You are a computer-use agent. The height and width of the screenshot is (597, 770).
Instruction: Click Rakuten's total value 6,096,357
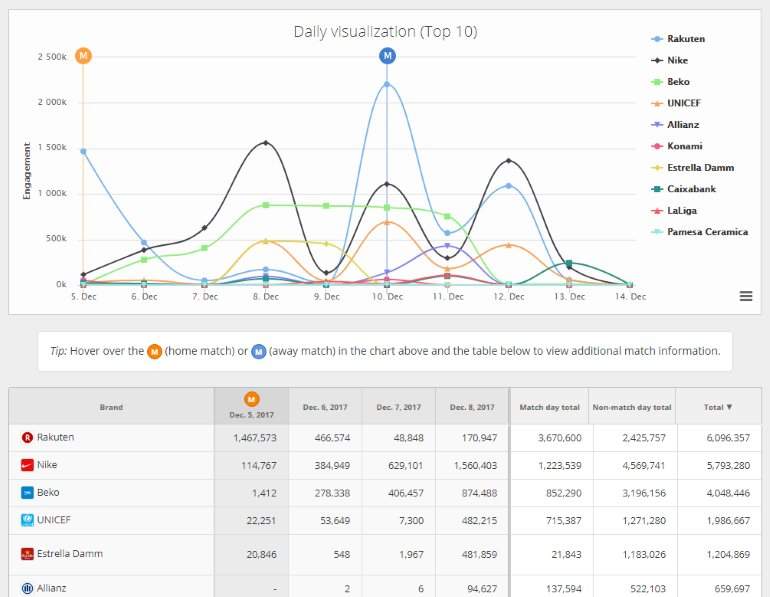728,437
